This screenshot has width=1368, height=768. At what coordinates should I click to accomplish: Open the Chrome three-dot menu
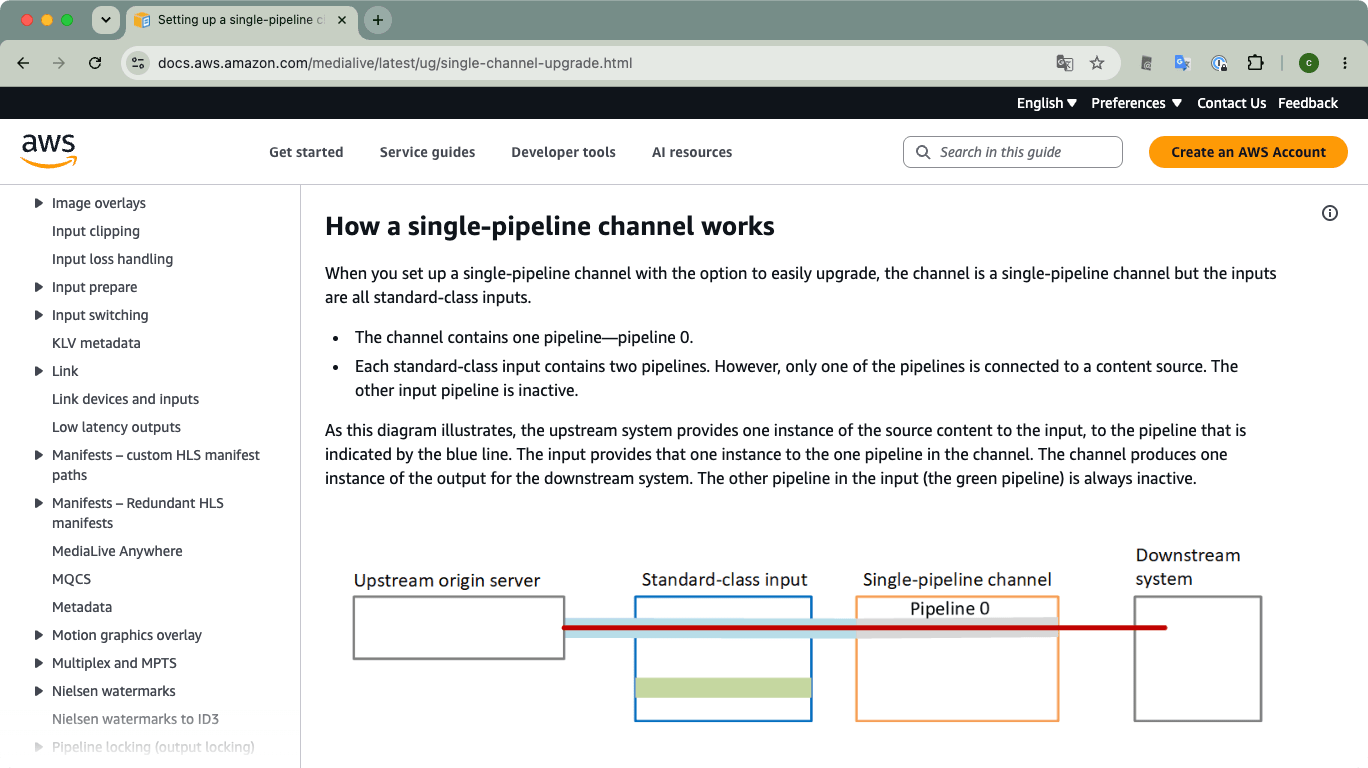(1343, 63)
